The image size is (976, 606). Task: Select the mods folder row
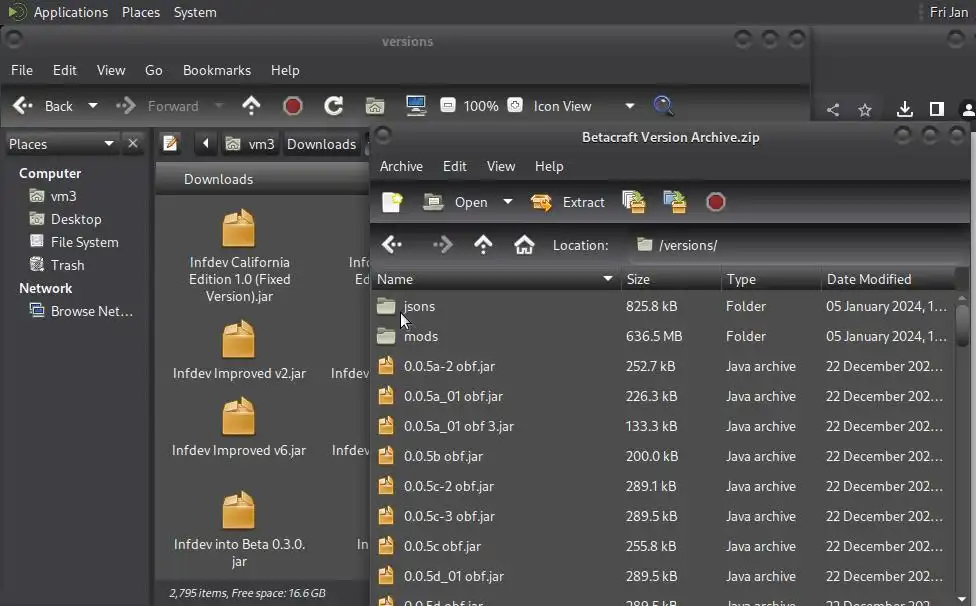pos(662,336)
